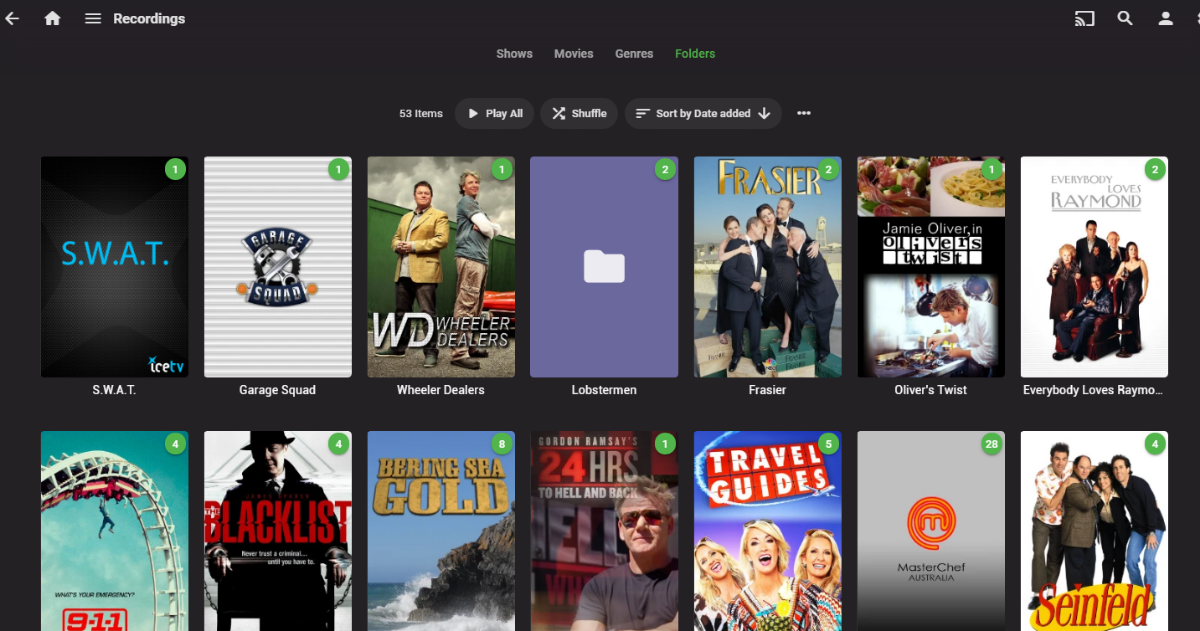
Task: Open the Everybody Loves Raymond poster
Action: tap(1094, 267)
